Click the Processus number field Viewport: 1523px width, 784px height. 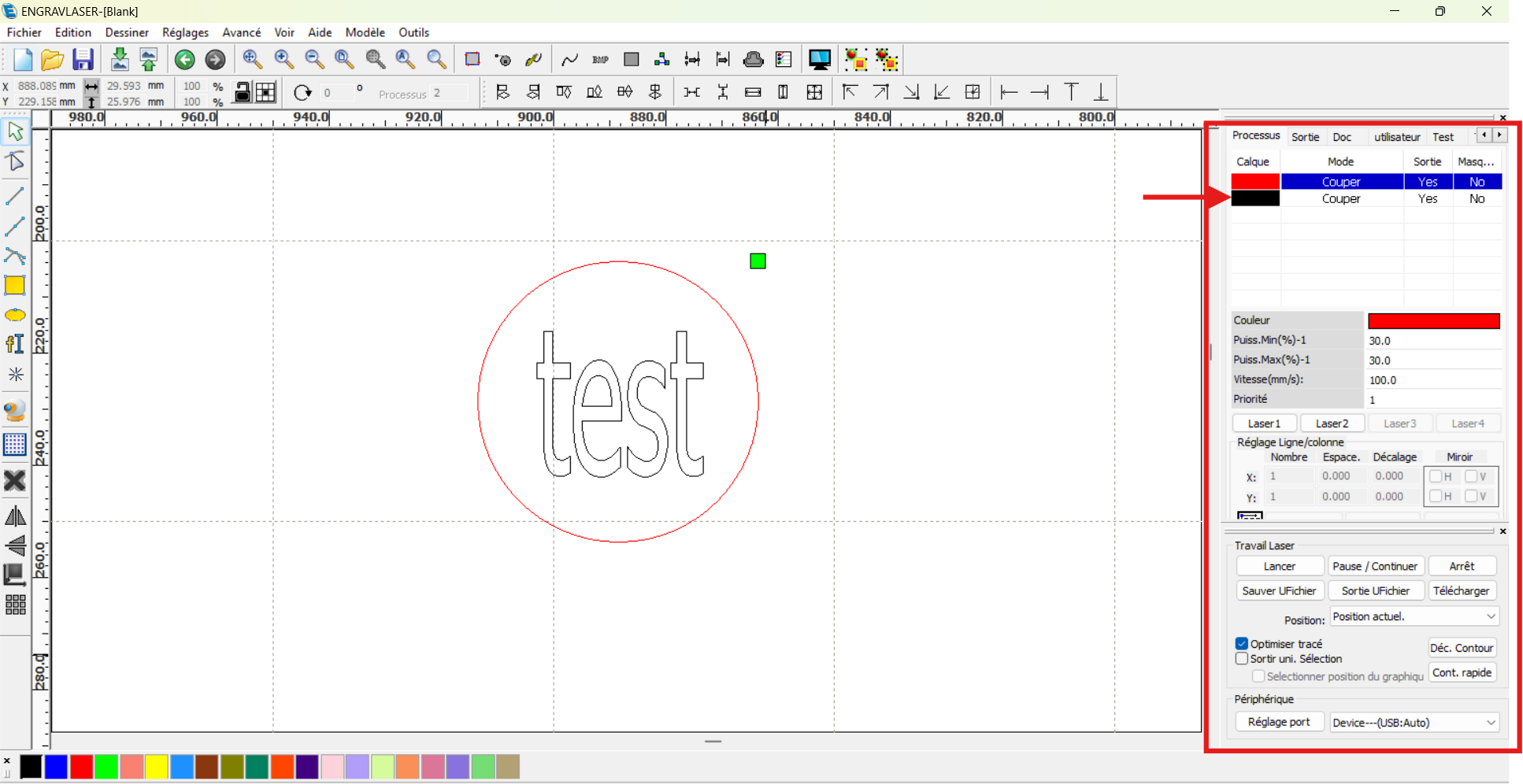tap(450, 93)
